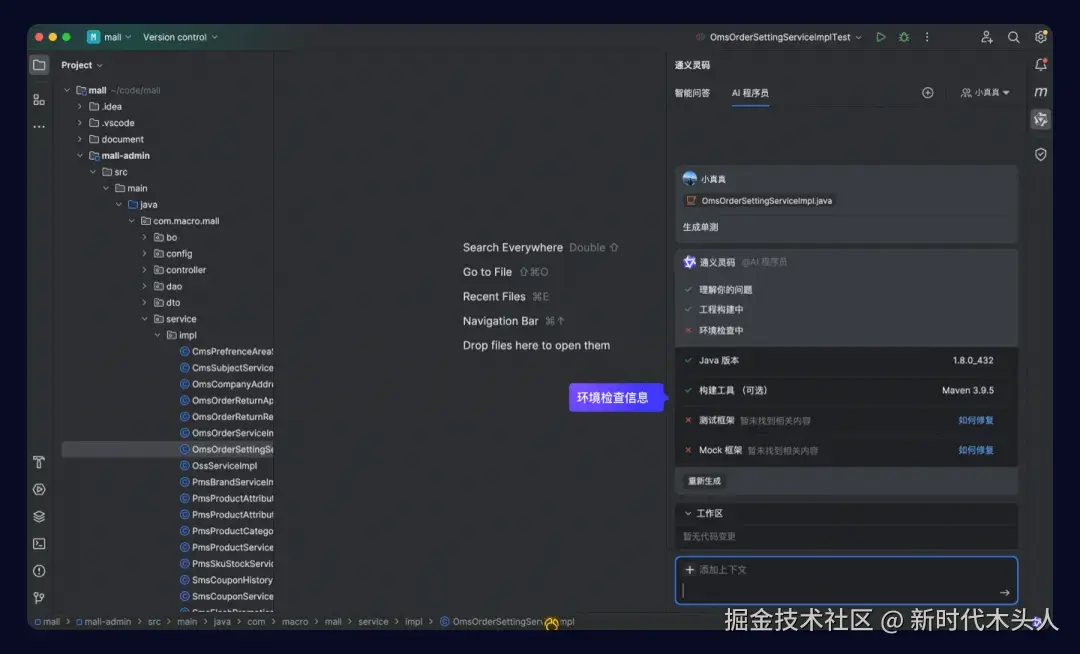The image size is (1080, 654).
Task: Open the Git tool window
Action: tap(39, 598)
